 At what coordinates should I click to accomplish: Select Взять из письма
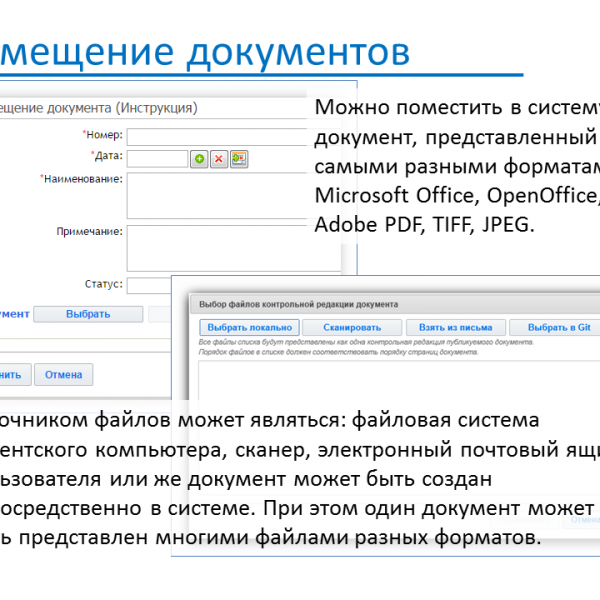pyautogui.click(x=453, y=327)
